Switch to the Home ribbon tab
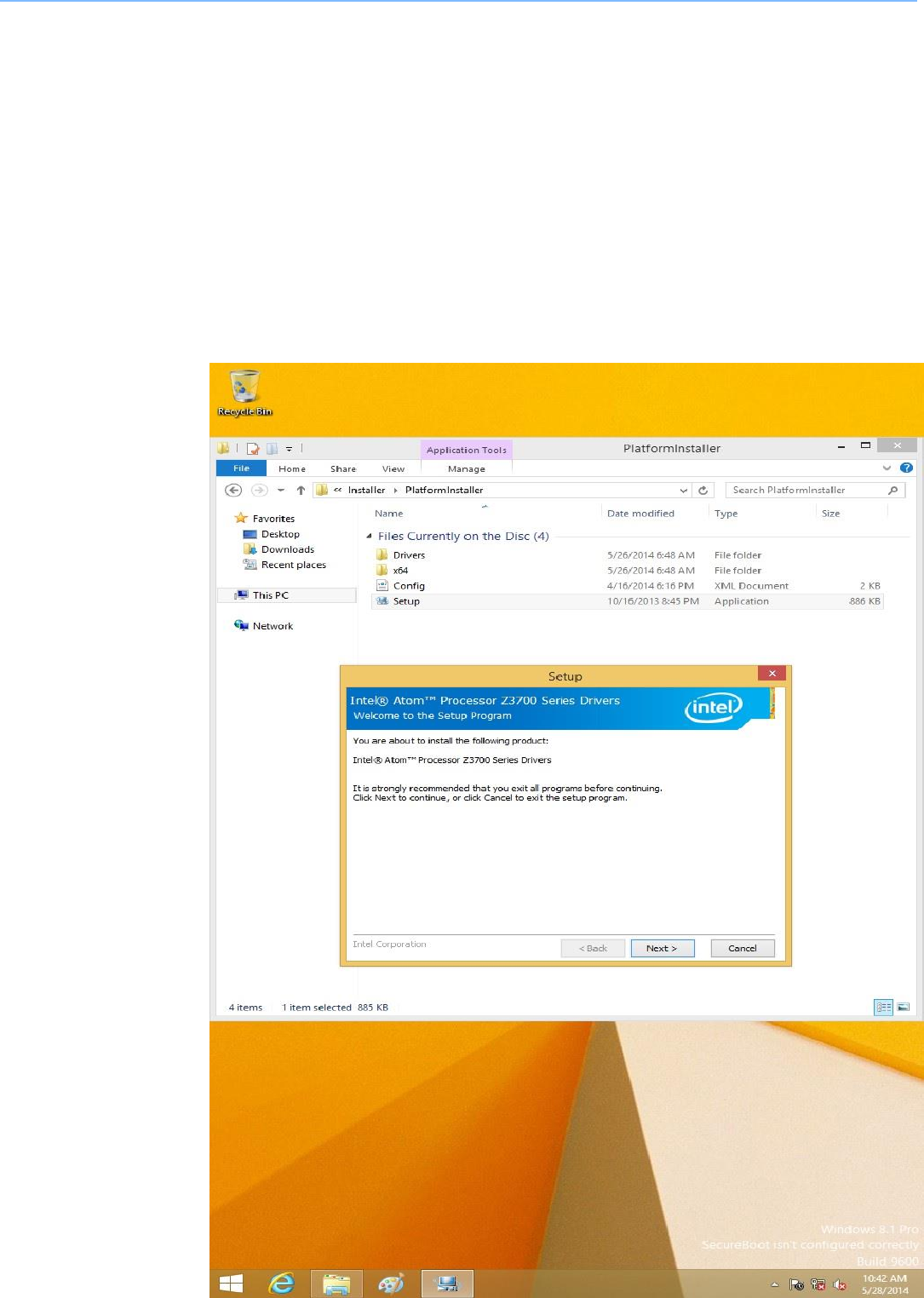The width and height of the screenshot is (924, 1298). point(292,468)
